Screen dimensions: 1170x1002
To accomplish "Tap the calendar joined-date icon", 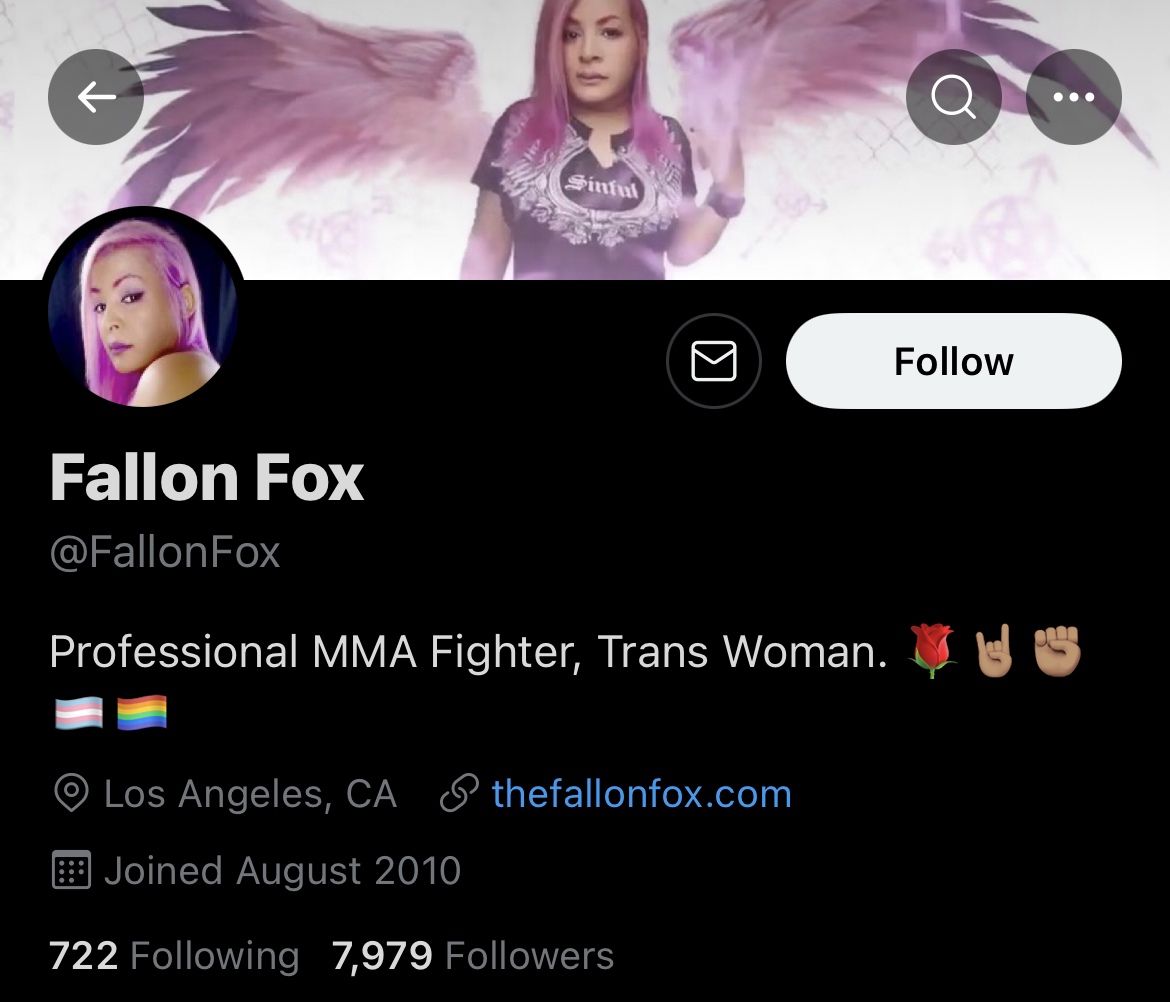I will tap(72, 870).
